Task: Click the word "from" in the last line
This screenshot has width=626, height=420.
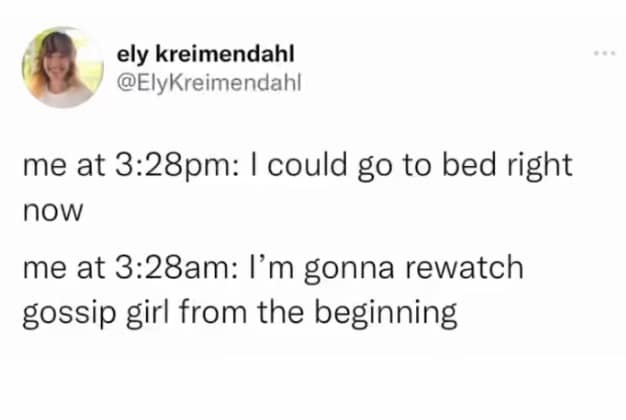Action: [x=213, y=313]
